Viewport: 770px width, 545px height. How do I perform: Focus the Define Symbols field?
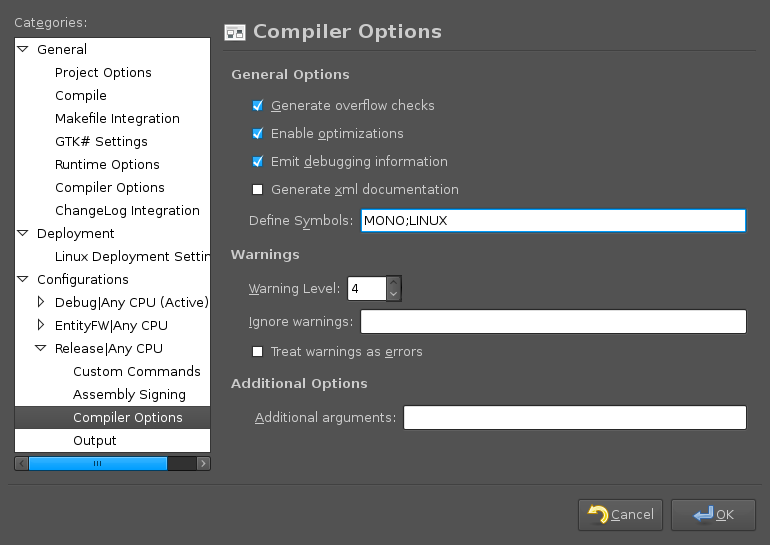tap(553, 220)
